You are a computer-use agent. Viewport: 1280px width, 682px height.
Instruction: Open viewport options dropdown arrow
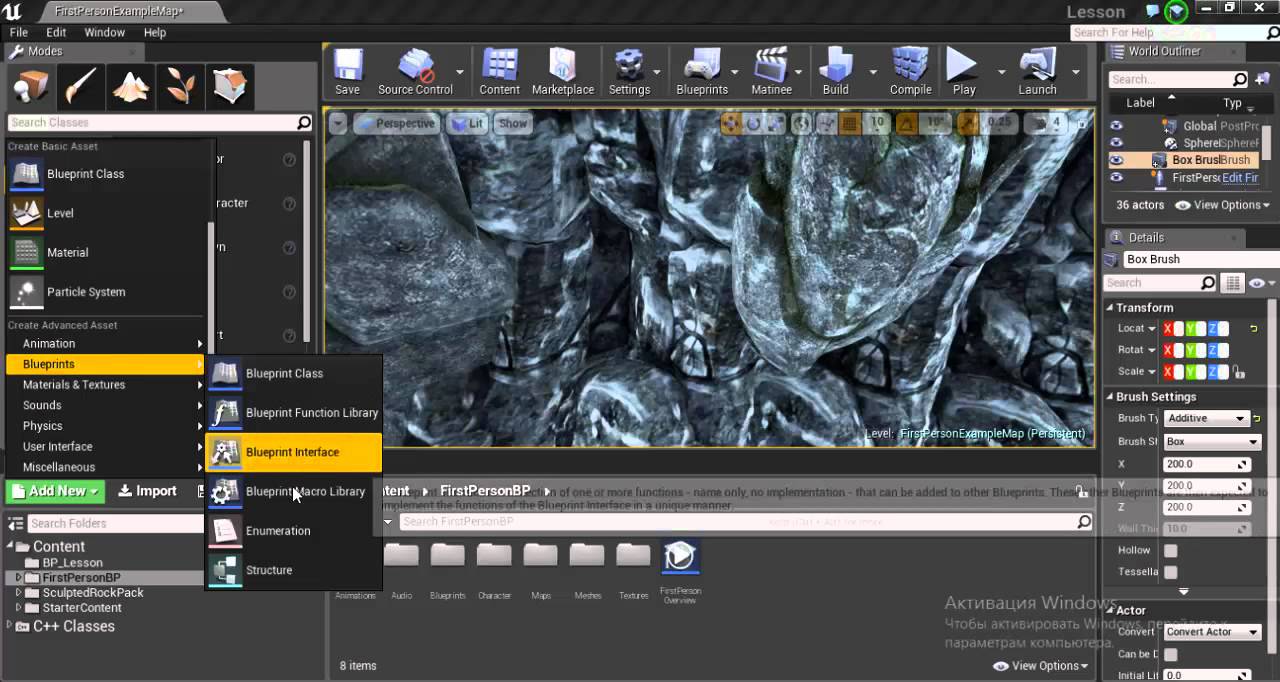pyautogui.click(x=338, y=123)
